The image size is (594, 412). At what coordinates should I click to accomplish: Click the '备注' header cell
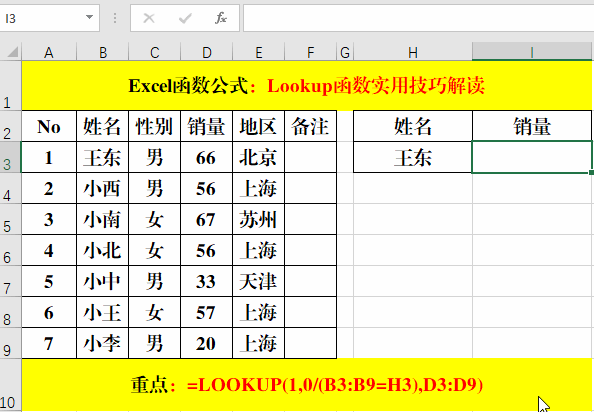click(x=310, y=126)
